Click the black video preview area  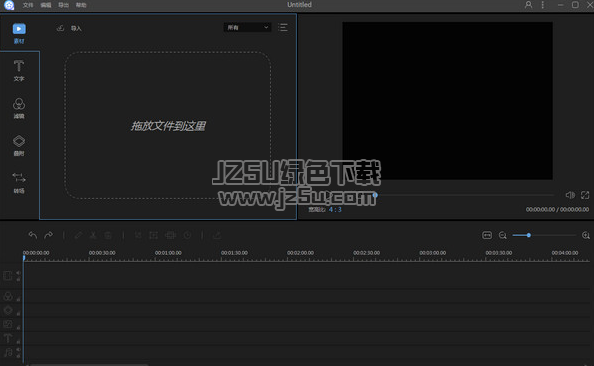click(x=447, y=101)
